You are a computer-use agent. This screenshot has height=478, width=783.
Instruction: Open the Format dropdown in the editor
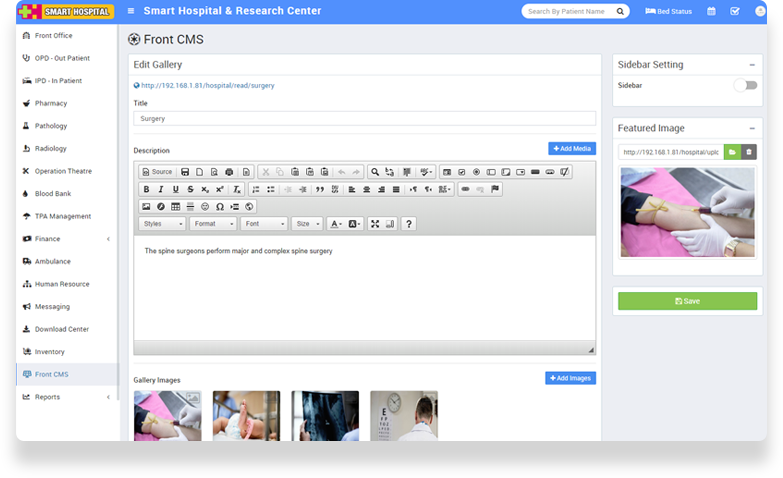click(213, 224)
